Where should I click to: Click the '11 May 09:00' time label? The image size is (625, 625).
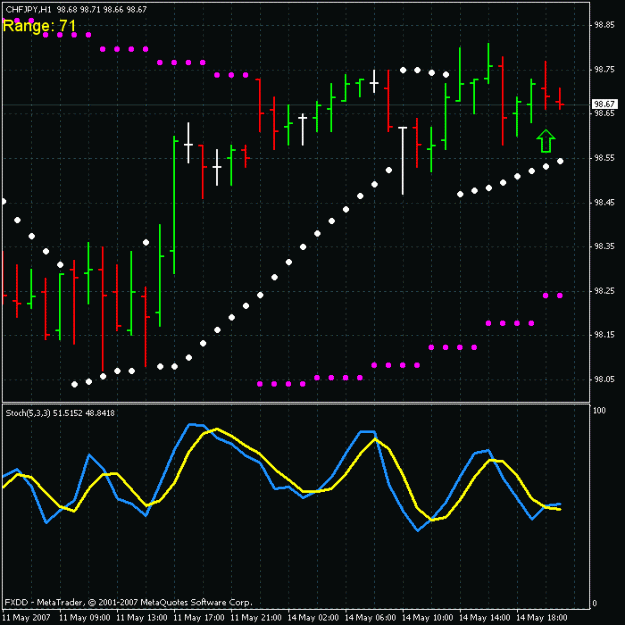[x=85, y=617]
